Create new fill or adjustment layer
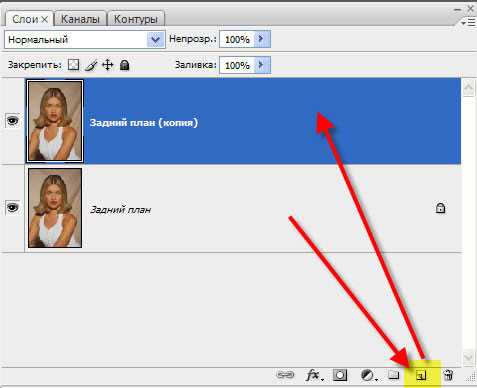This screenshot has height=388, width=477. 368,375
